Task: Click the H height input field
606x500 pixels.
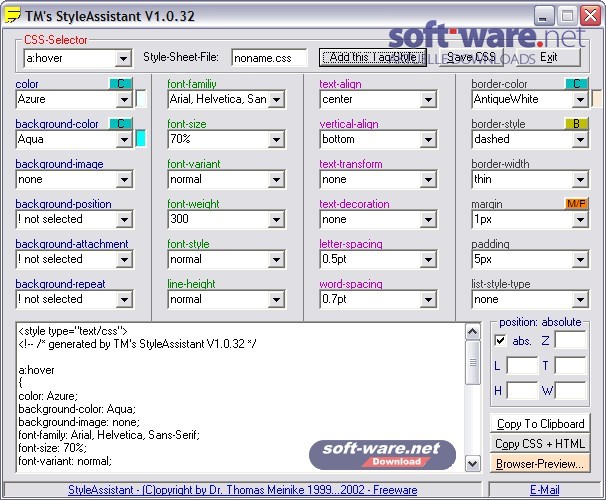Action: pos(522,391)
